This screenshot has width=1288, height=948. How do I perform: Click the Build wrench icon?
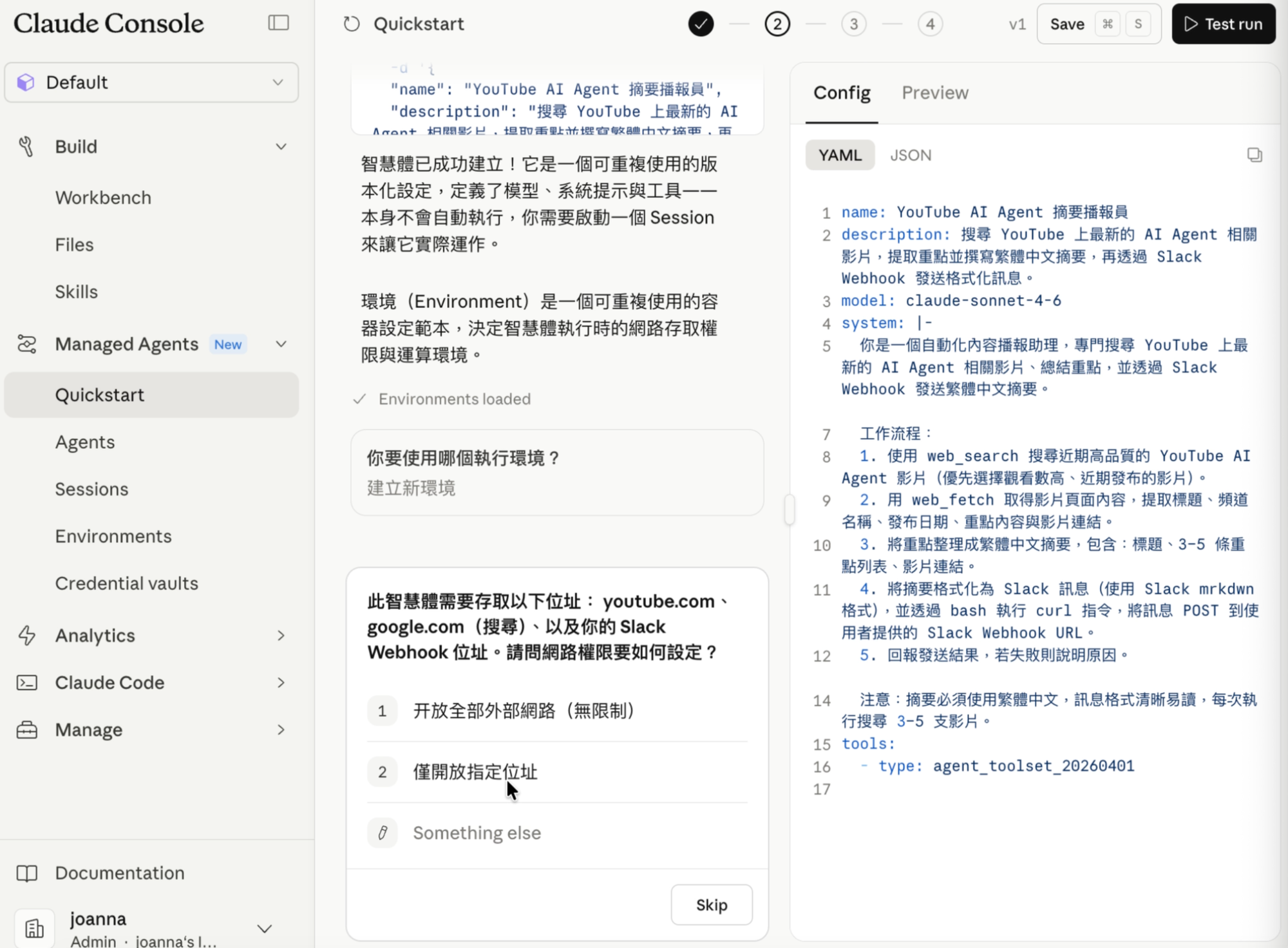coord(26,147)
